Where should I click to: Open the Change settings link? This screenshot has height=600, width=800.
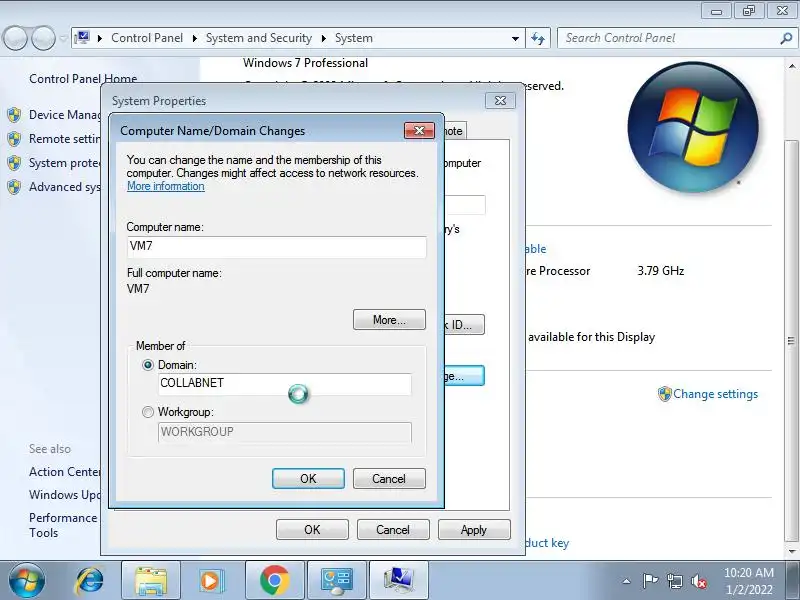coord(715,394)
